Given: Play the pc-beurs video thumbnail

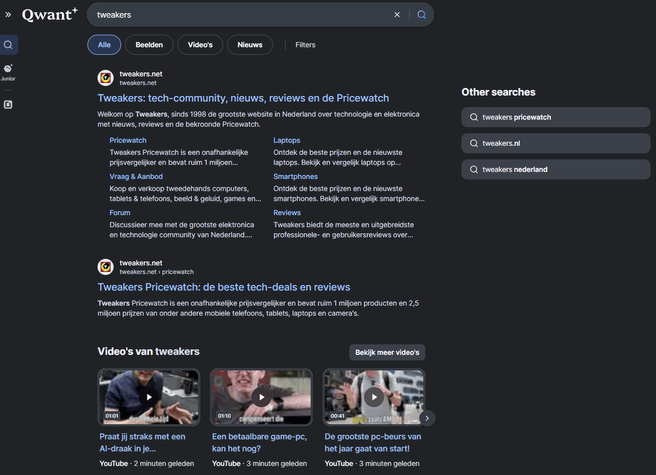Looking at the screenshot, I should tap(374, 397).
